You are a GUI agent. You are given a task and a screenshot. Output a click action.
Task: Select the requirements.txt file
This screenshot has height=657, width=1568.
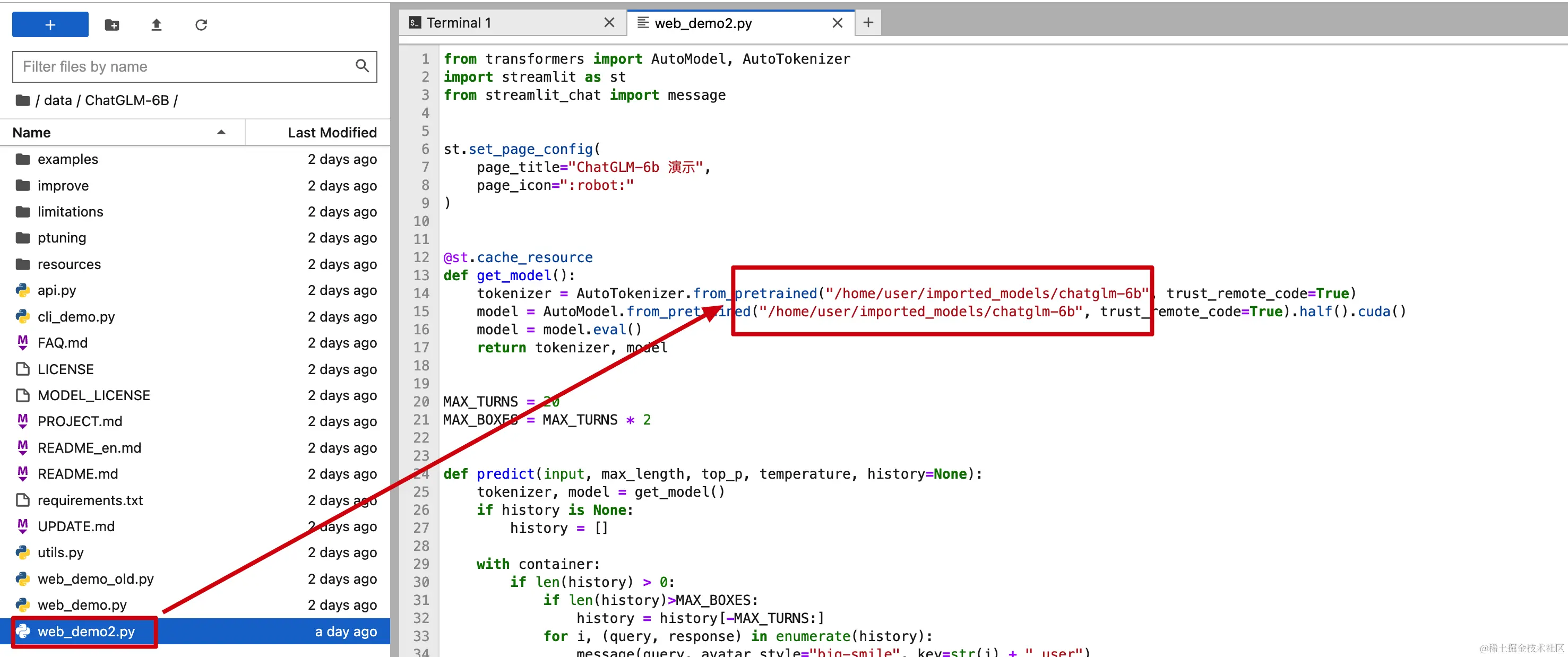pyautogui.click(x=90, y=500)
